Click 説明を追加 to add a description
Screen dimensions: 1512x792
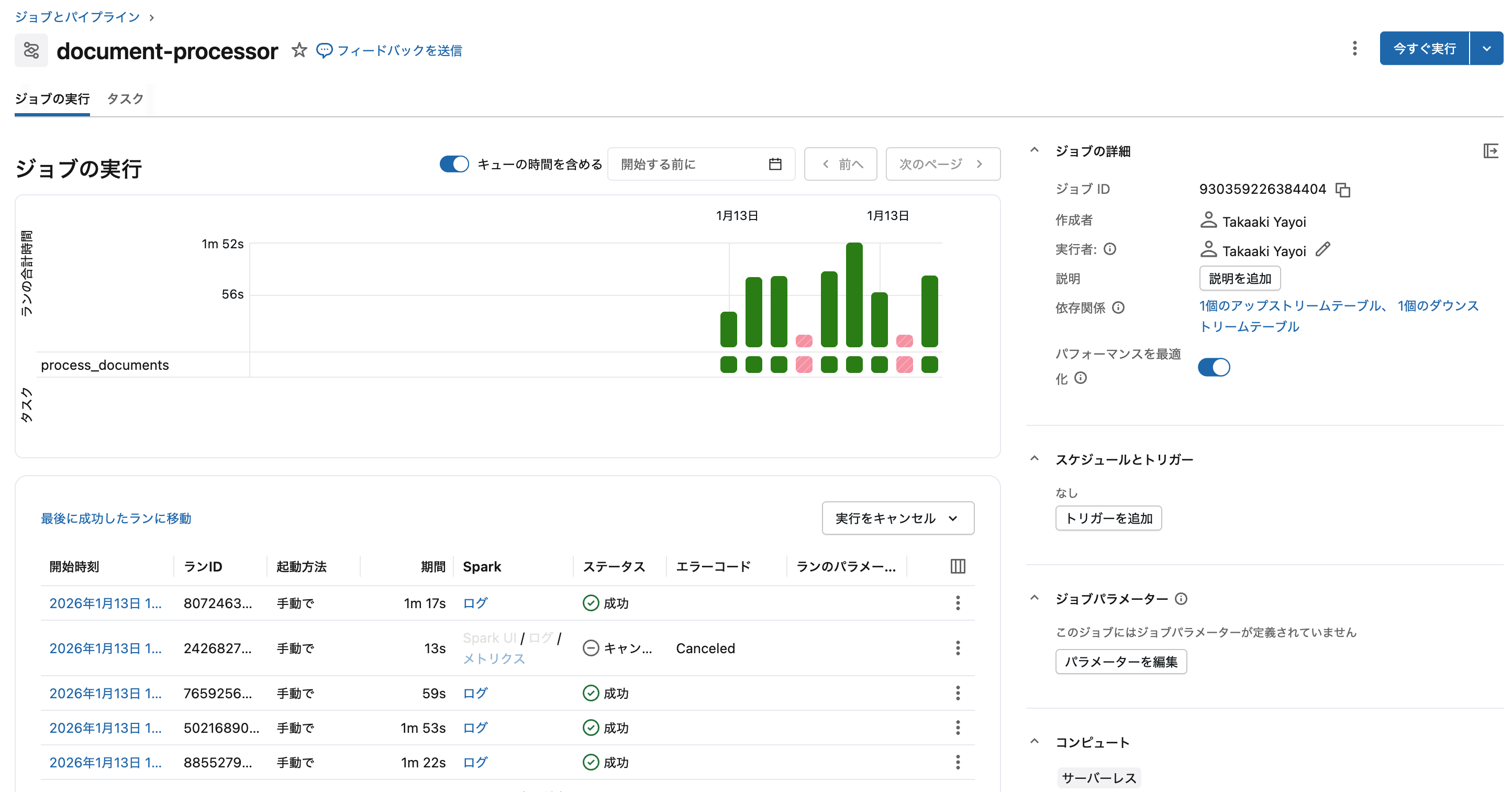click(1239, 278)
